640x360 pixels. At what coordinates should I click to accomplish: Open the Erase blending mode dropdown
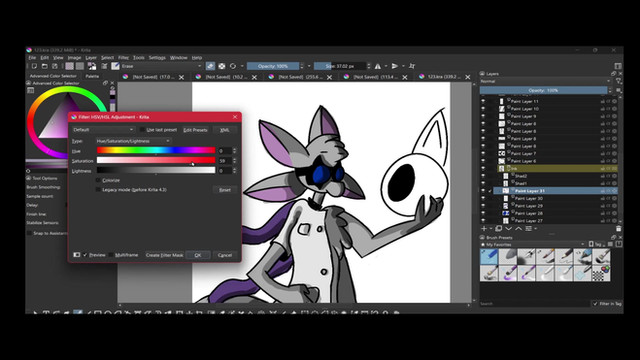[161, 66]
